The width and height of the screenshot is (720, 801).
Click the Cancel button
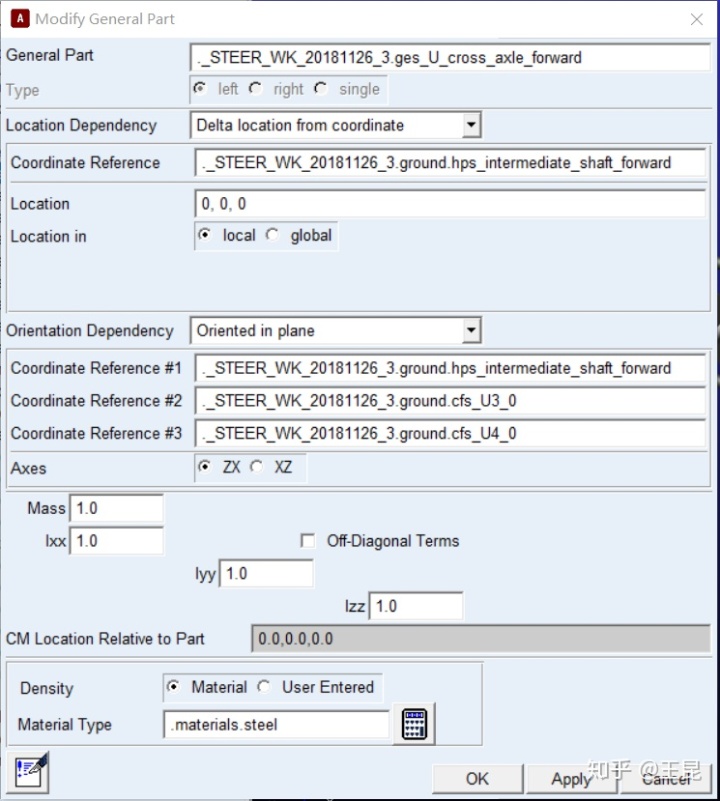(x=666, y=778)
